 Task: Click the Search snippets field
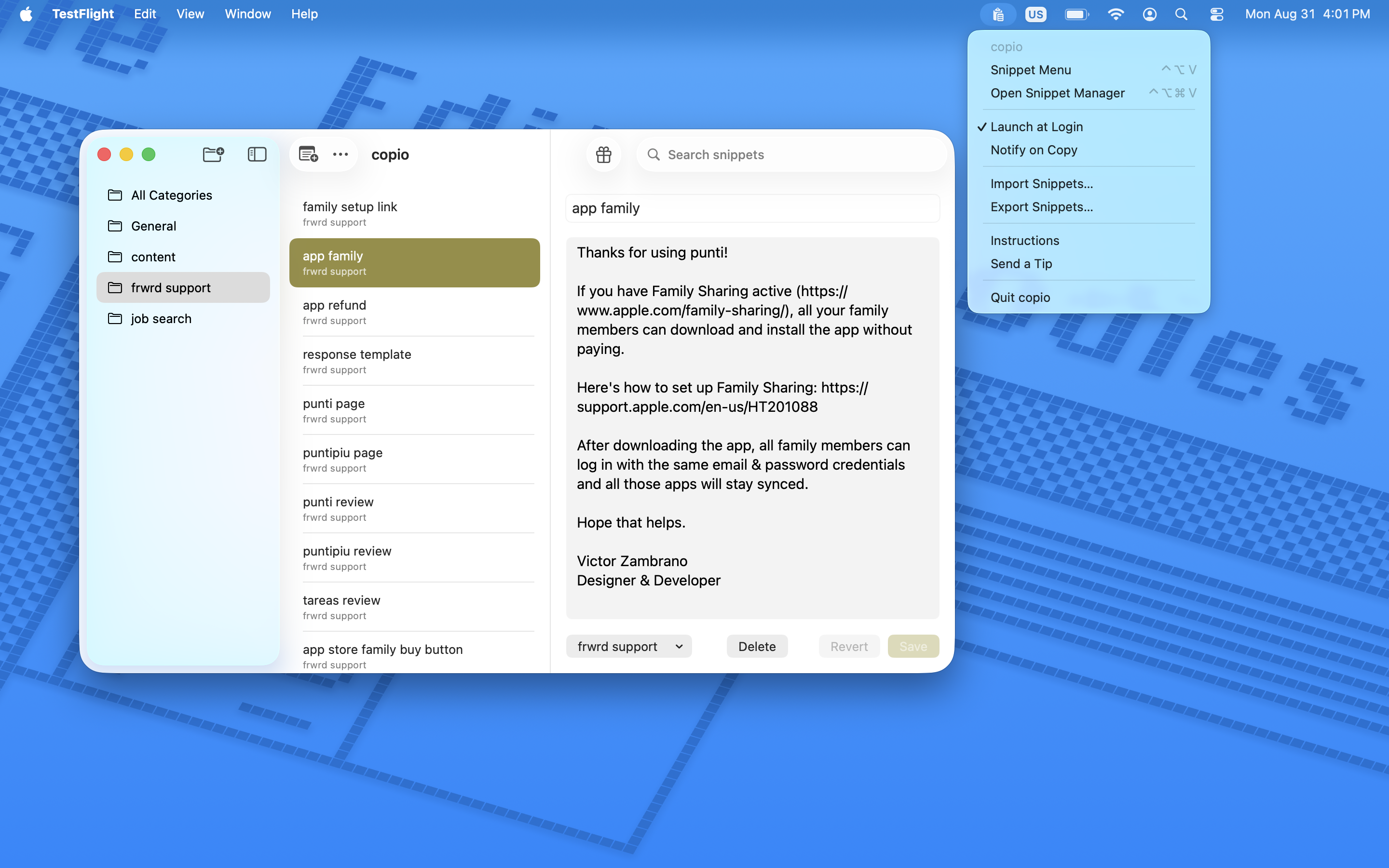[791, 154]
